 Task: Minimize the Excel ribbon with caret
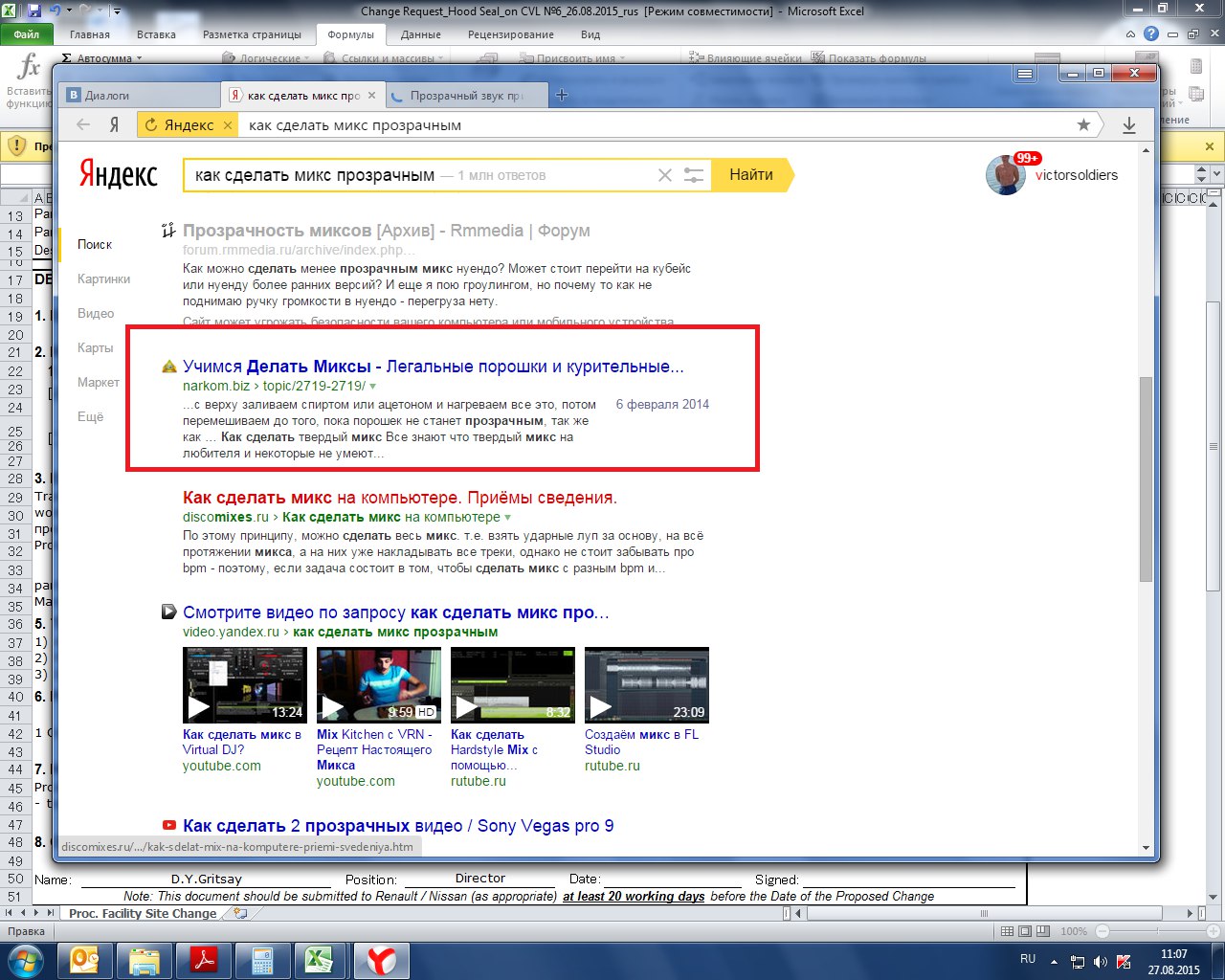click(x=1132, y=33)
